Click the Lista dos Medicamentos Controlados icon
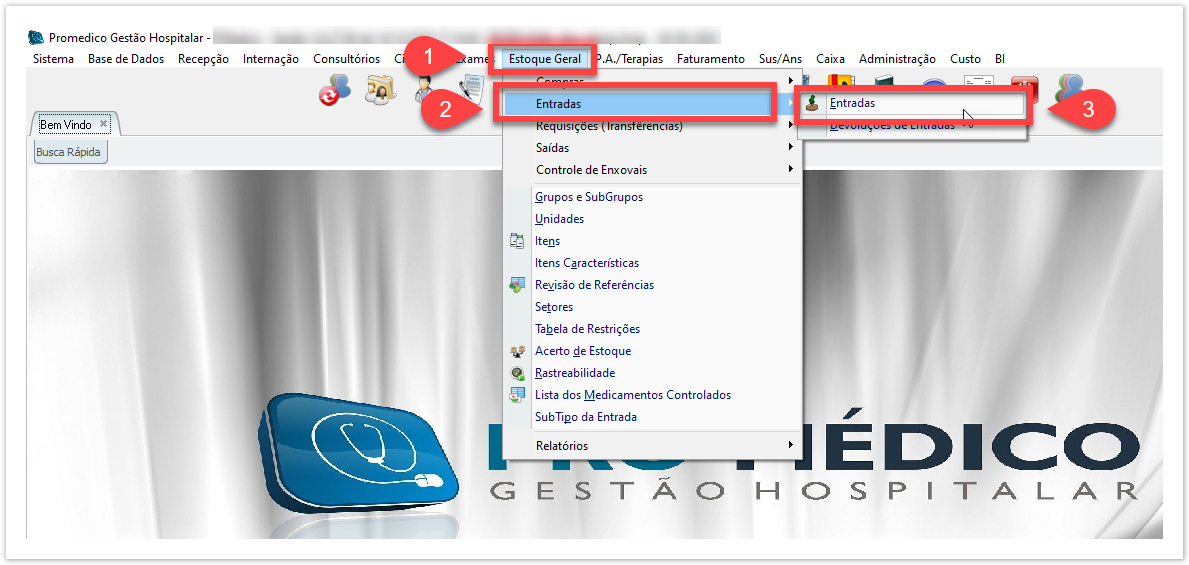1189x565 pixels. click(x=517, y=395)
